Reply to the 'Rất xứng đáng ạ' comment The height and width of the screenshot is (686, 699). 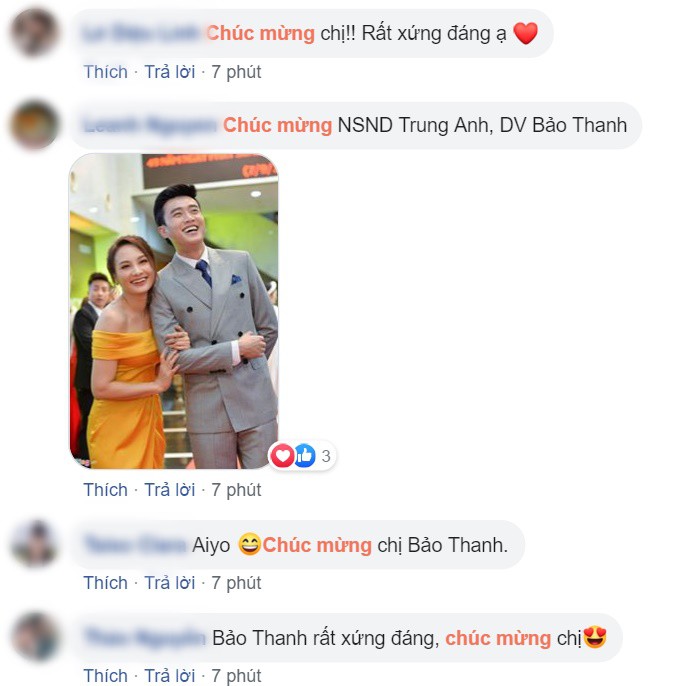tap(170, 72)
